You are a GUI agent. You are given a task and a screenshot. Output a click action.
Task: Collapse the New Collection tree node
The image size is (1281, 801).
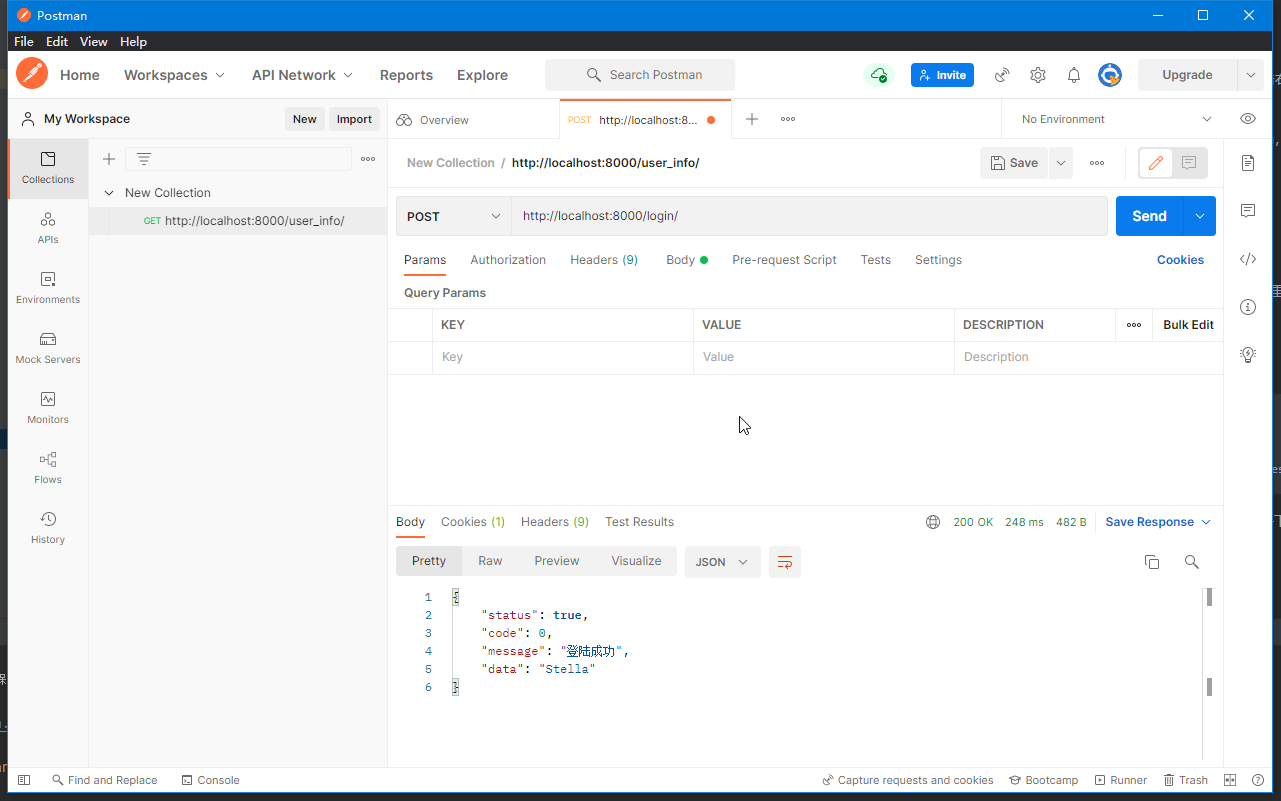(109, 193)
